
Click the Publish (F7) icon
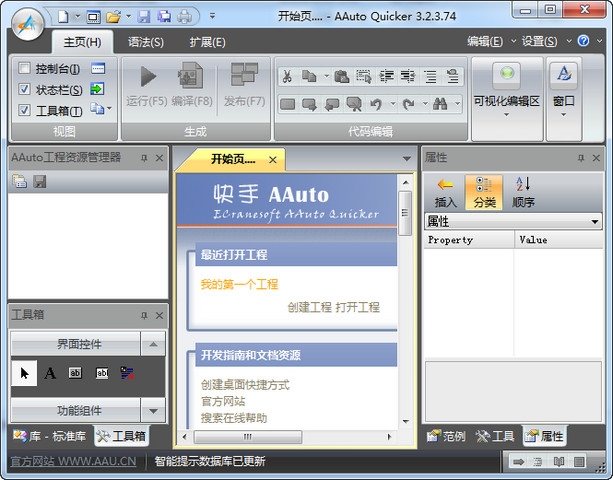[244, 76]
